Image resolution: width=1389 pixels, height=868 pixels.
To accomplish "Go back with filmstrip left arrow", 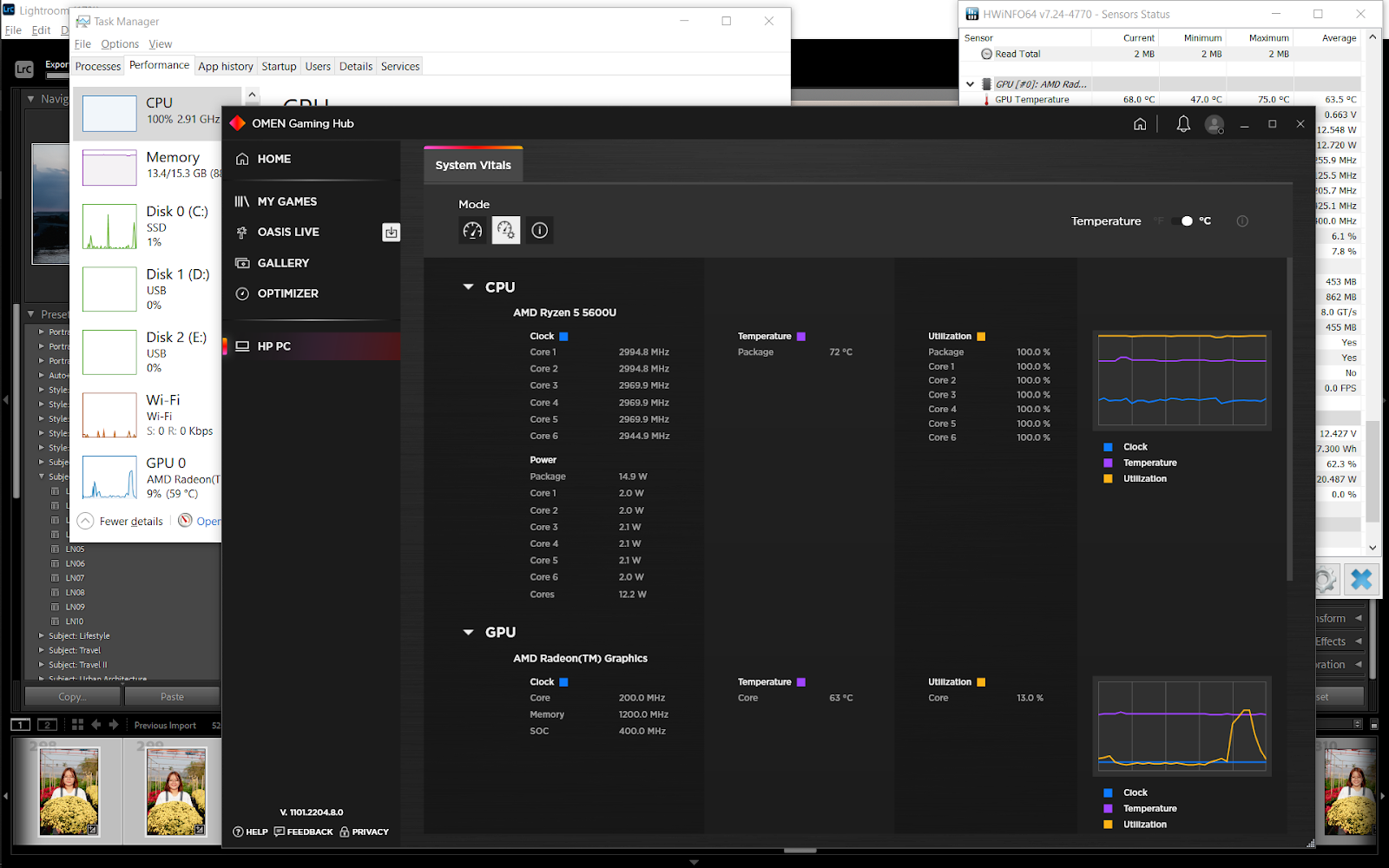I will click(x=95, y=724).
